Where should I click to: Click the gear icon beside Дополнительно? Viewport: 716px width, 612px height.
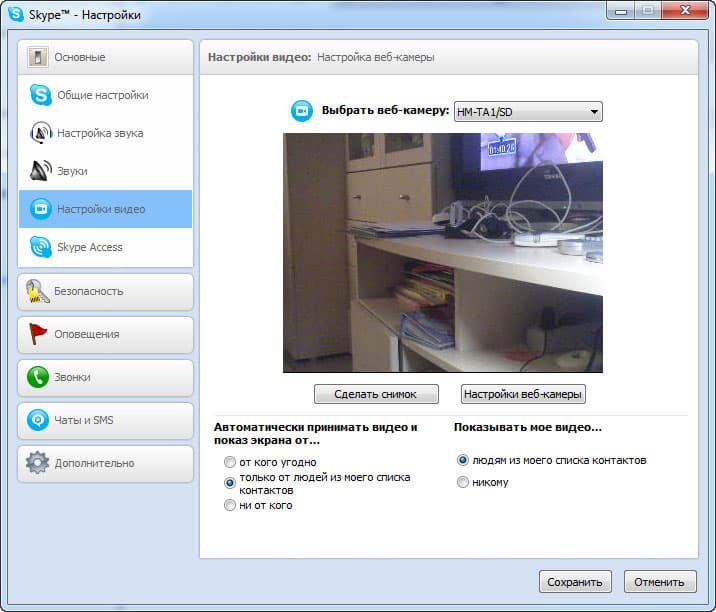pos(37,463)
